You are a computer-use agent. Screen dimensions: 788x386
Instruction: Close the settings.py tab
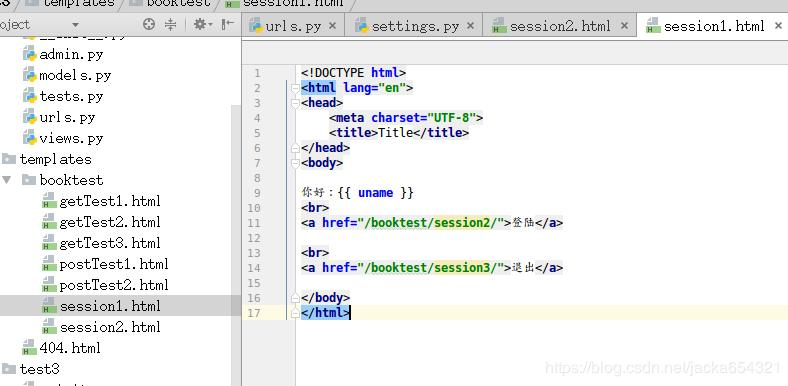(470, 26)
